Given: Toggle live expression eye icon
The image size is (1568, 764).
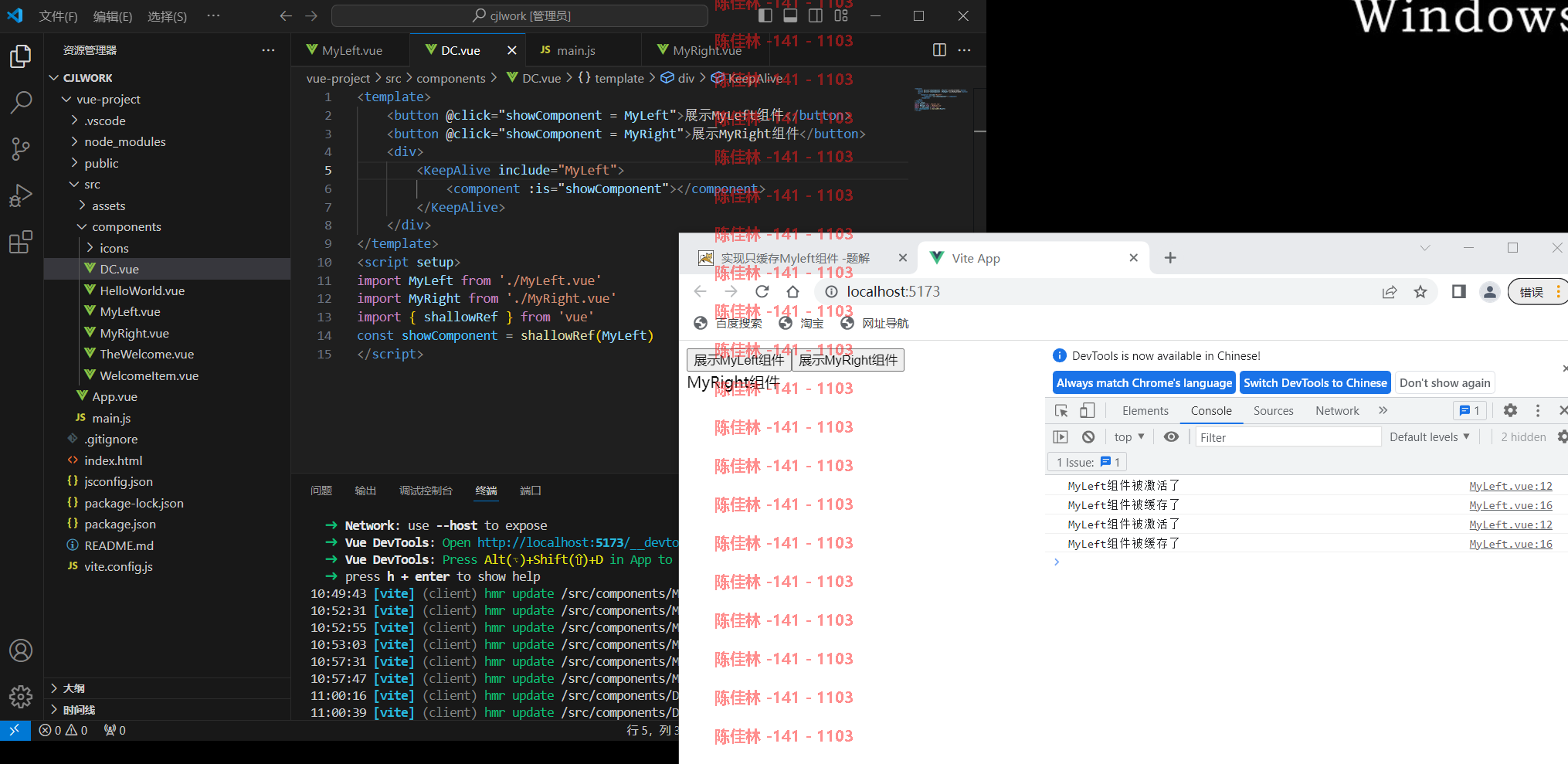Looking at the screenshot, I should (x=1172, y=437).
